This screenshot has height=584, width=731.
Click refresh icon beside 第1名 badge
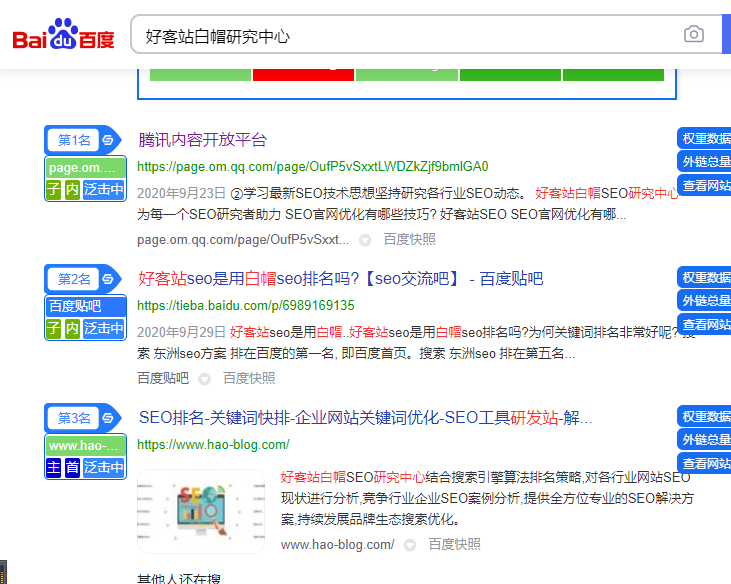108,140
